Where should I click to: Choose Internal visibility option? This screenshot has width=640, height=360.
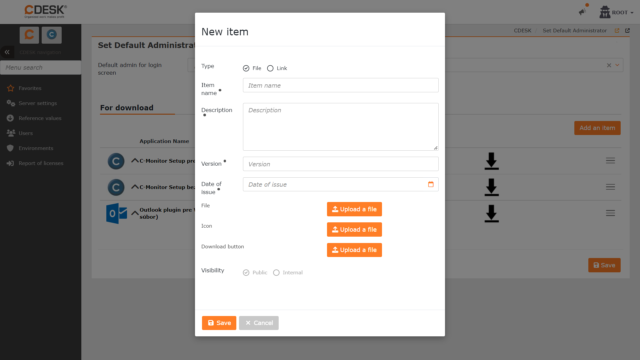tap(276, 272)
